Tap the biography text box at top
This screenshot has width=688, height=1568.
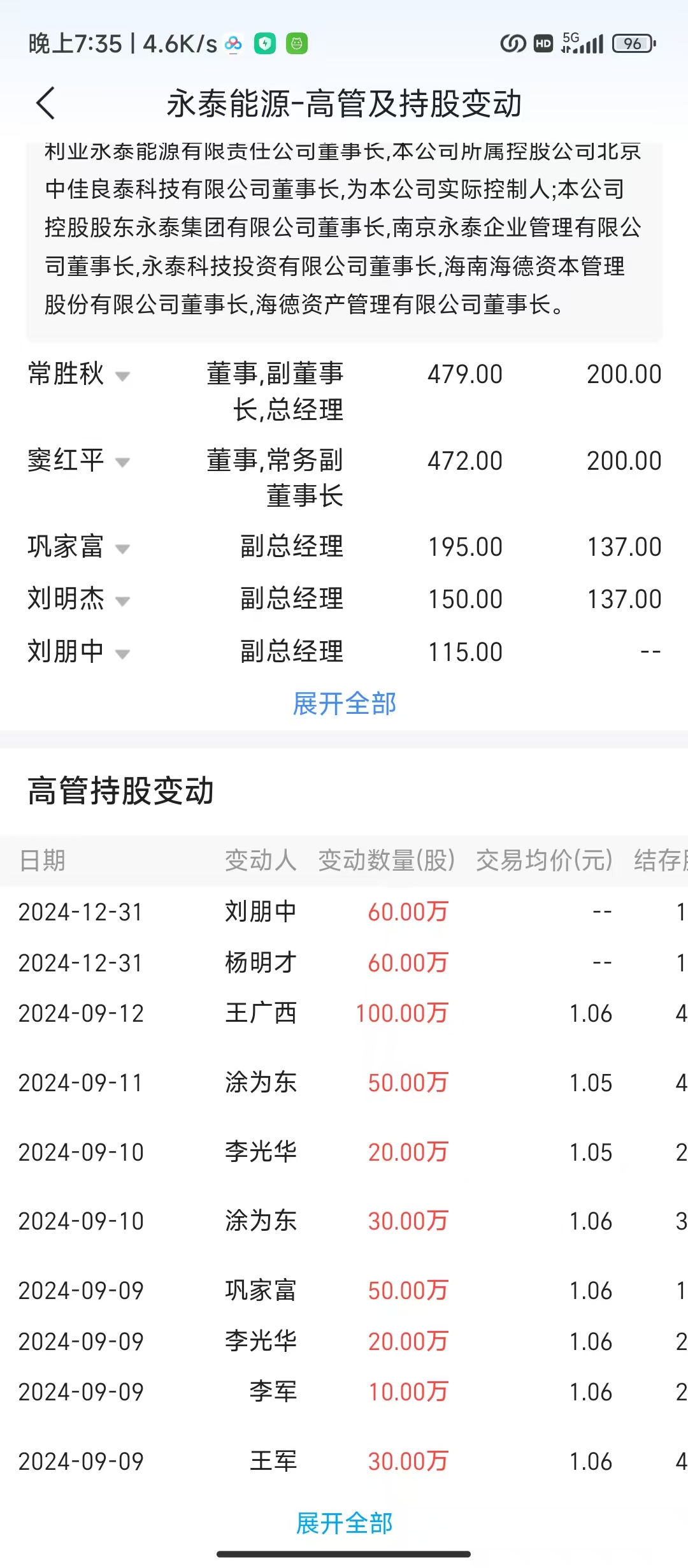coord(344,242)
